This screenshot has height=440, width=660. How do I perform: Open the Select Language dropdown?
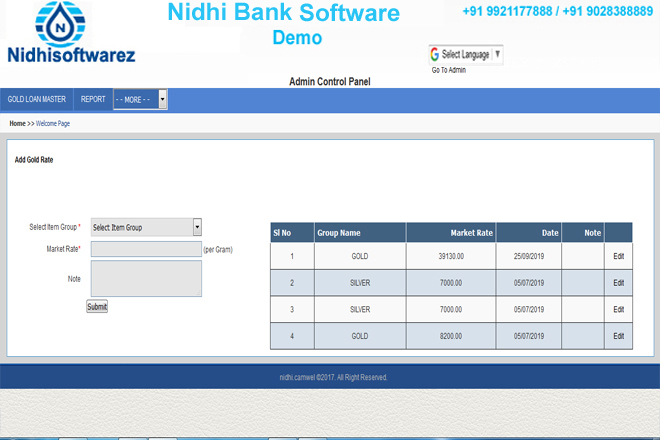(466, 54)
